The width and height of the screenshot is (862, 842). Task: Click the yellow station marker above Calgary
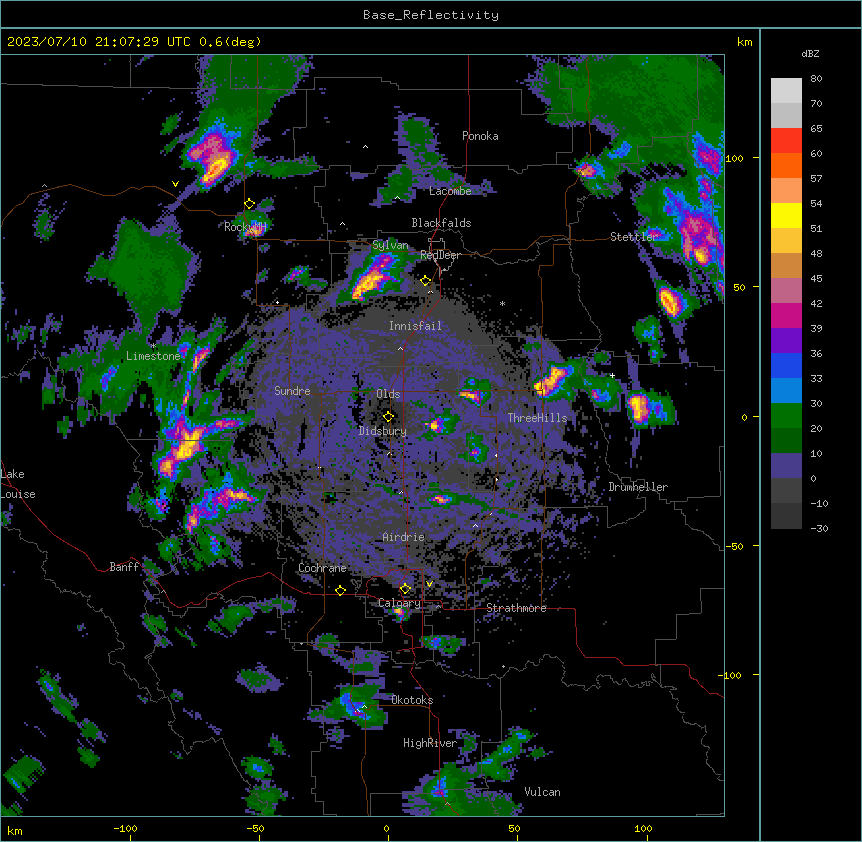(x=405, y=589)
